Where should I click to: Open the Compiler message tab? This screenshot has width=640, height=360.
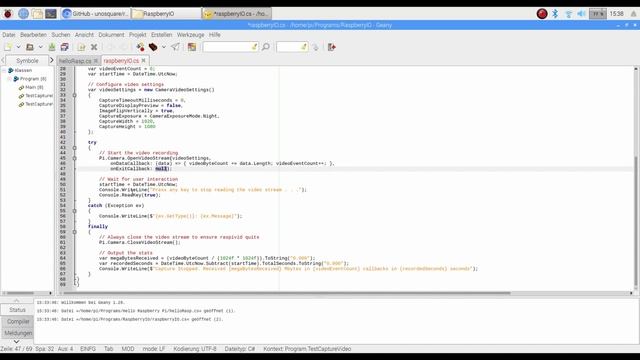click(18, 322)
